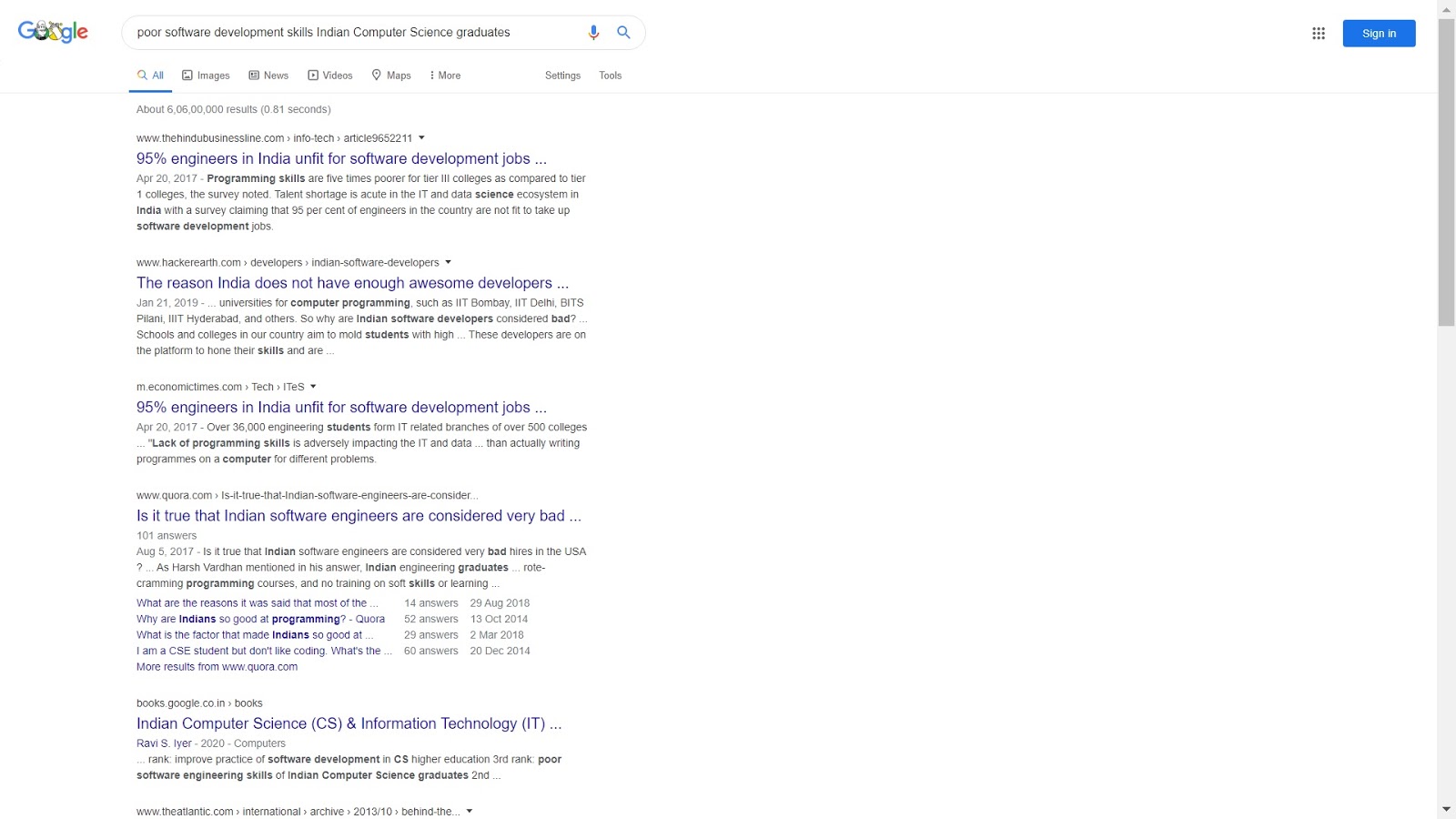
Task: Open "95% engineers in India unfit" article
Action: point(340,158)
